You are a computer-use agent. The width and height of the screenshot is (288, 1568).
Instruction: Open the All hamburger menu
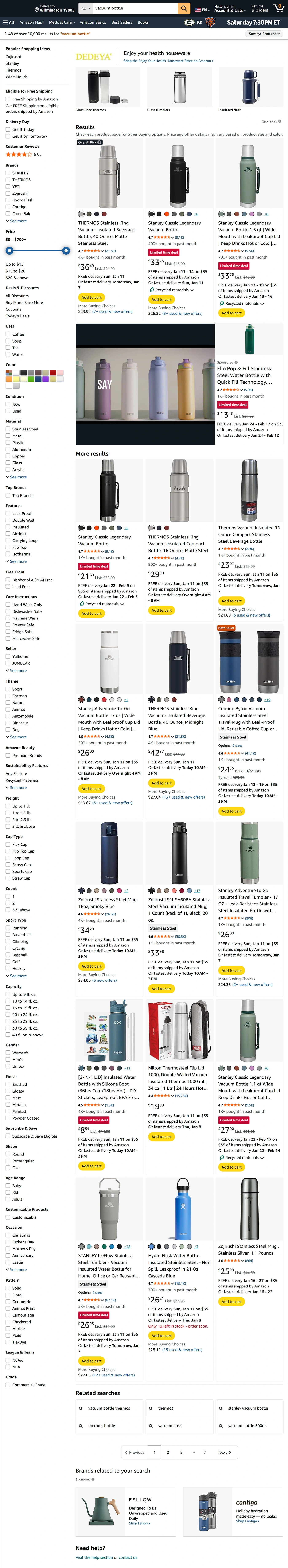pos(8,23)
